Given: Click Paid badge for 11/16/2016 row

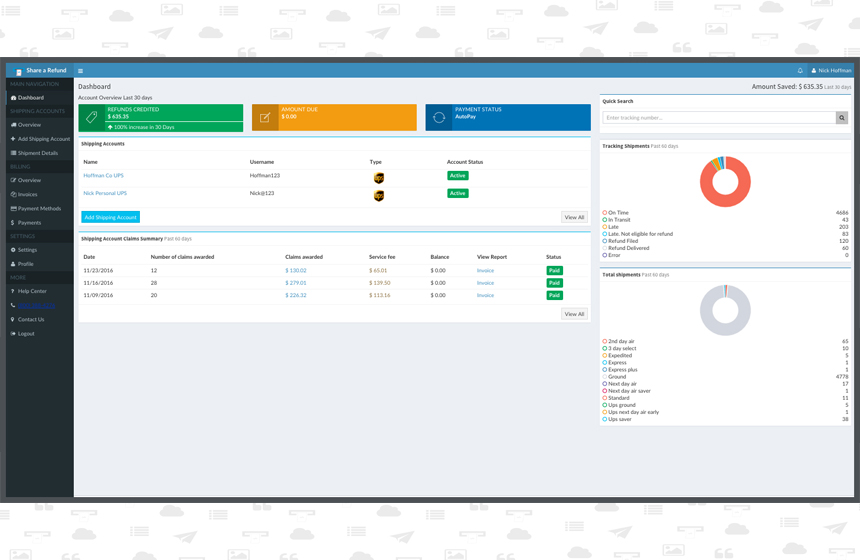Looking at the screenshot, I should 555,284.
